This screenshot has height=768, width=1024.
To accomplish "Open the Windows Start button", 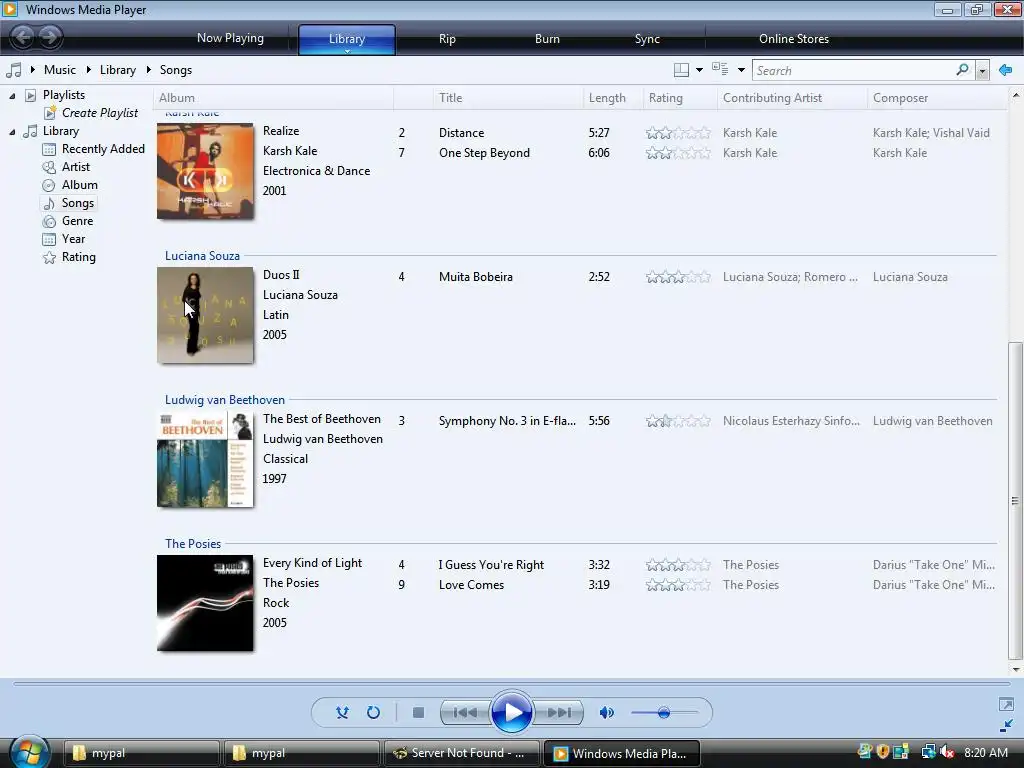I will point(29,752).
